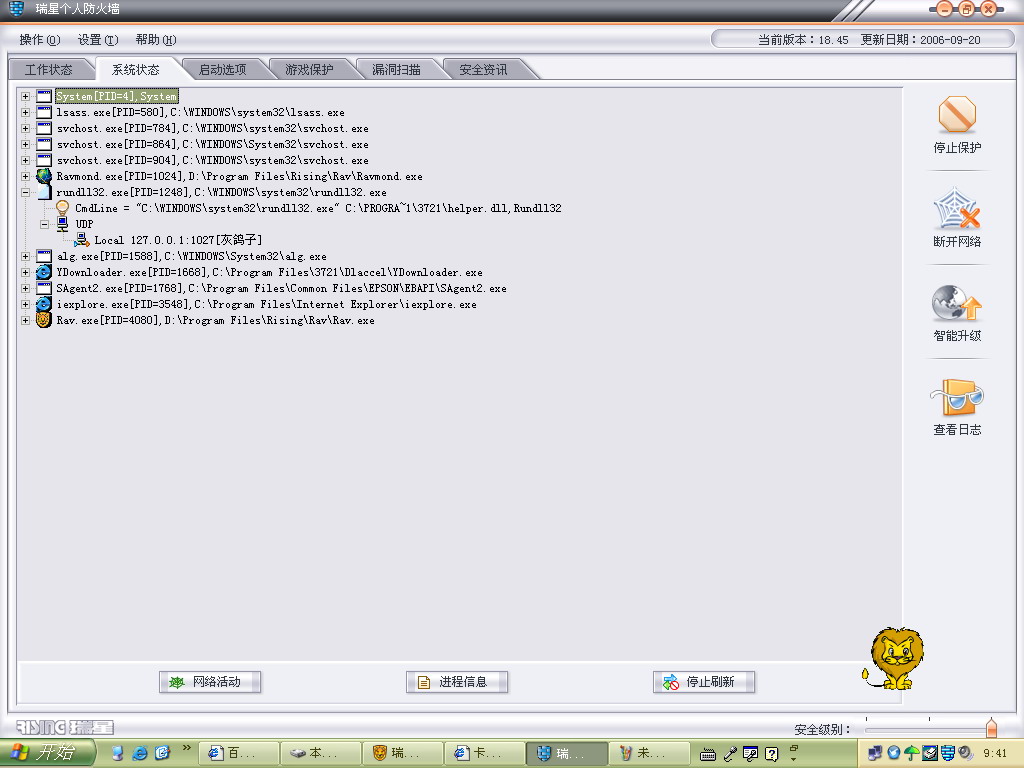Select the System[PID=4],System row text
1024x768 pixels.
click(x=117, y=96)
